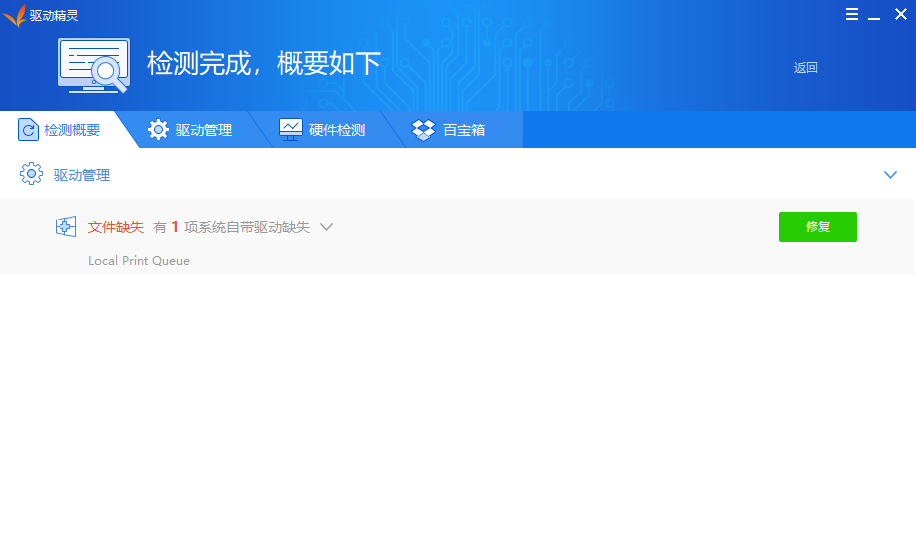The image size is (916, 539).
Task: Click the 文件缺失 patch icon
Action: (x=66, y=227)
